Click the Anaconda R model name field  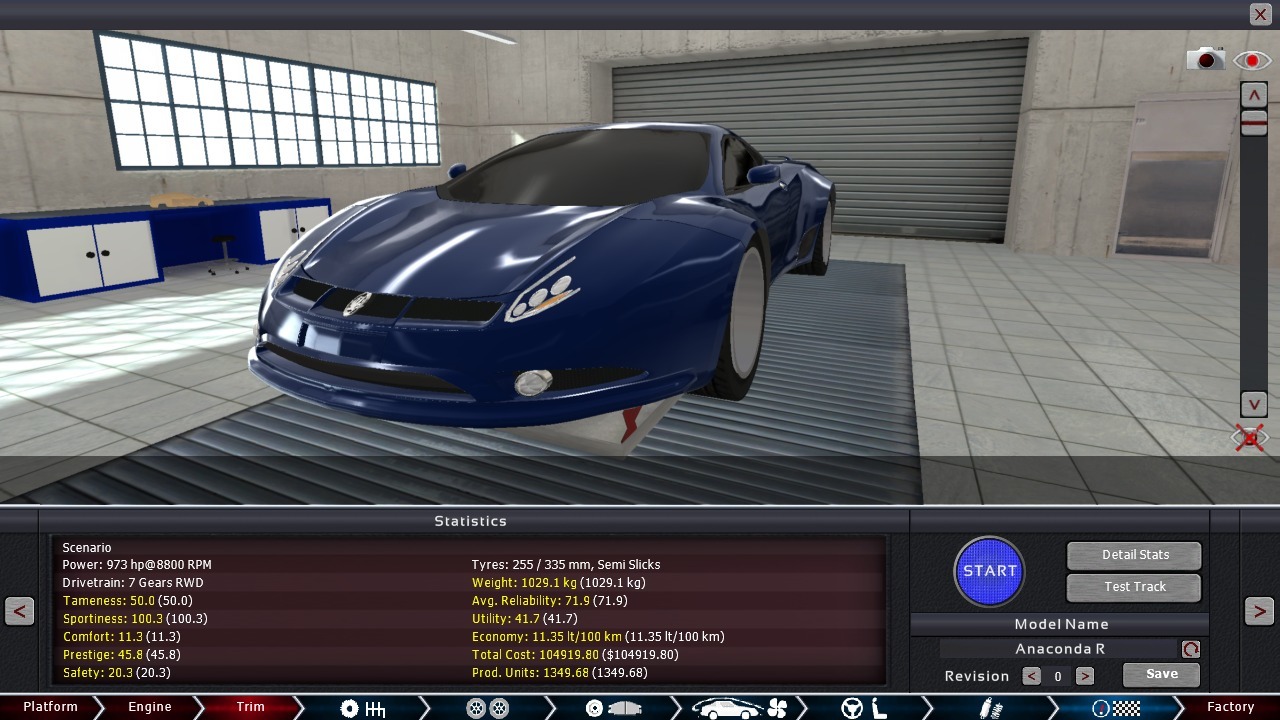(x=1059, y=649)
